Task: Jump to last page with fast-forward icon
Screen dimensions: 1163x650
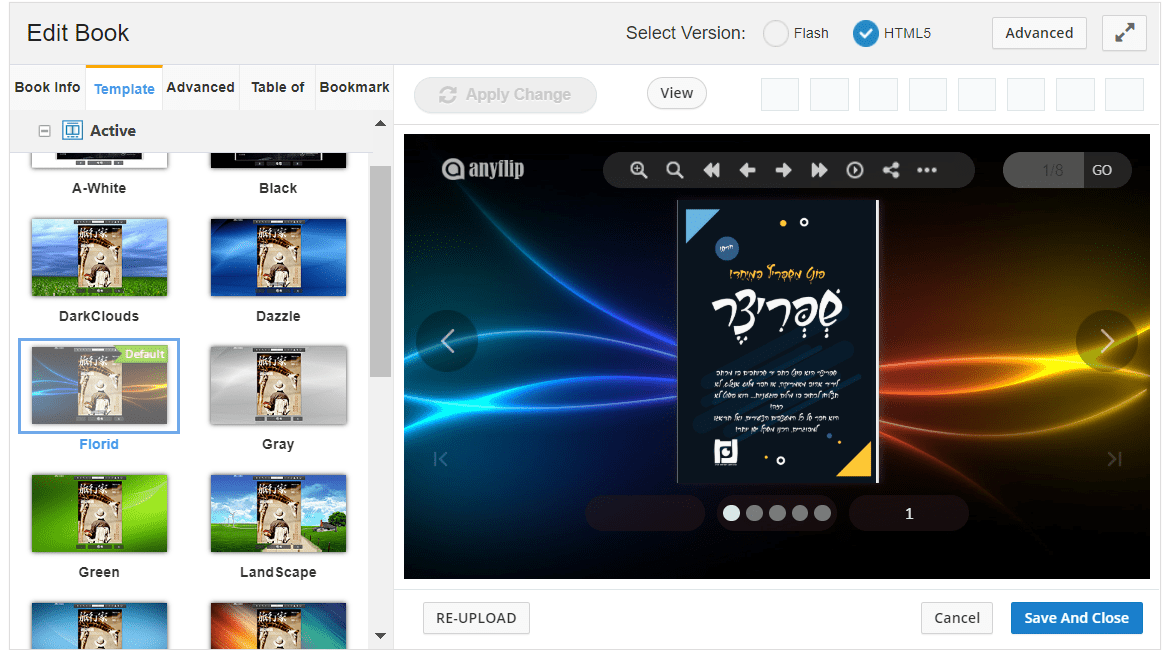Action: click(x=819, y=170)
